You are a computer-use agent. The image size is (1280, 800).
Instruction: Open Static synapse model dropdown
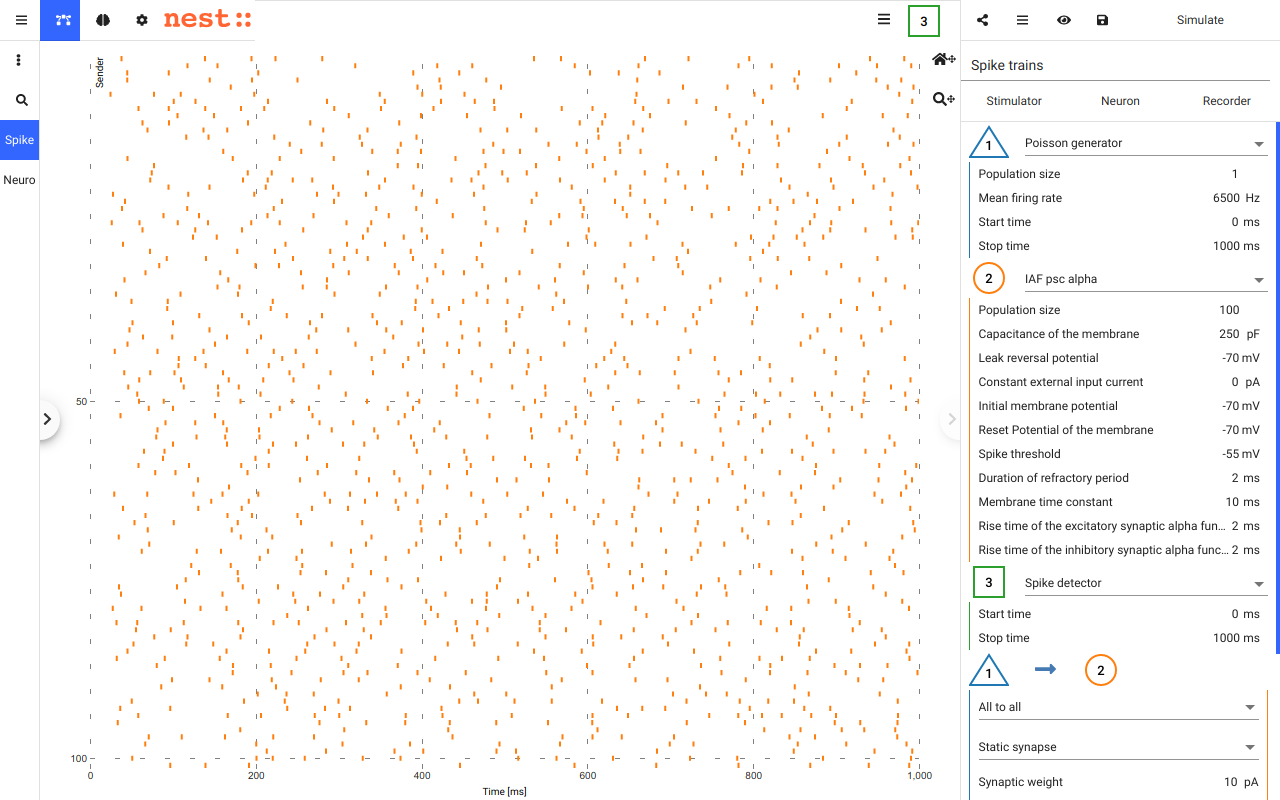(1118, 747)
